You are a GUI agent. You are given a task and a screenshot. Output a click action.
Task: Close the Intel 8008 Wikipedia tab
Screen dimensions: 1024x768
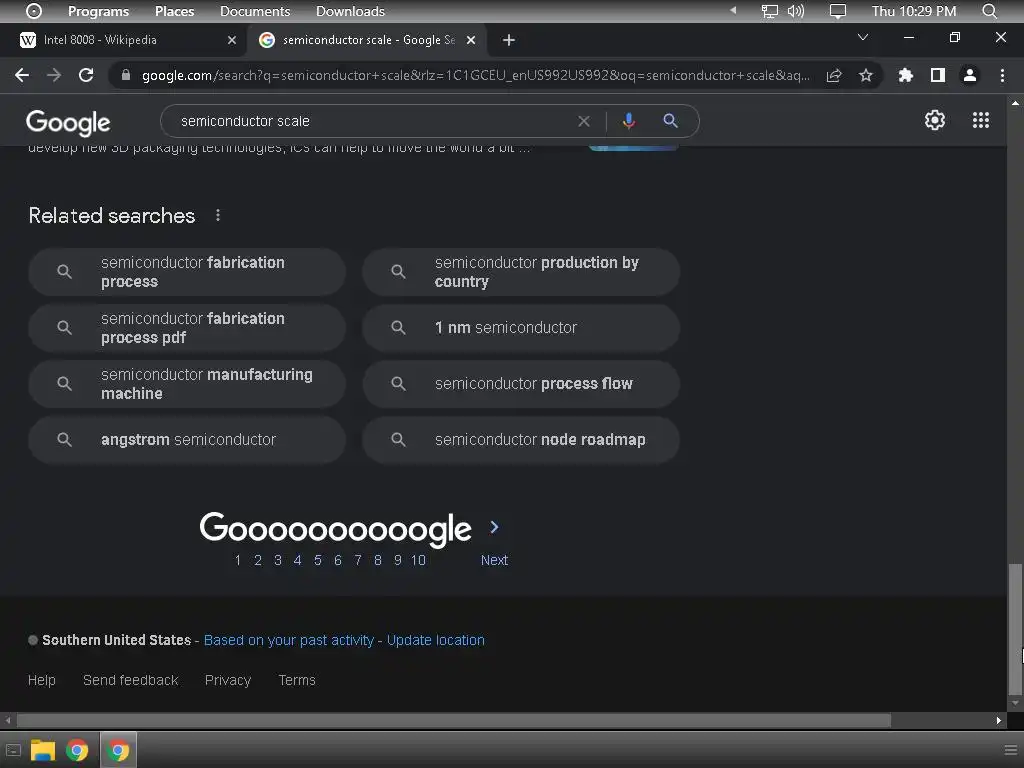[232, 40]
